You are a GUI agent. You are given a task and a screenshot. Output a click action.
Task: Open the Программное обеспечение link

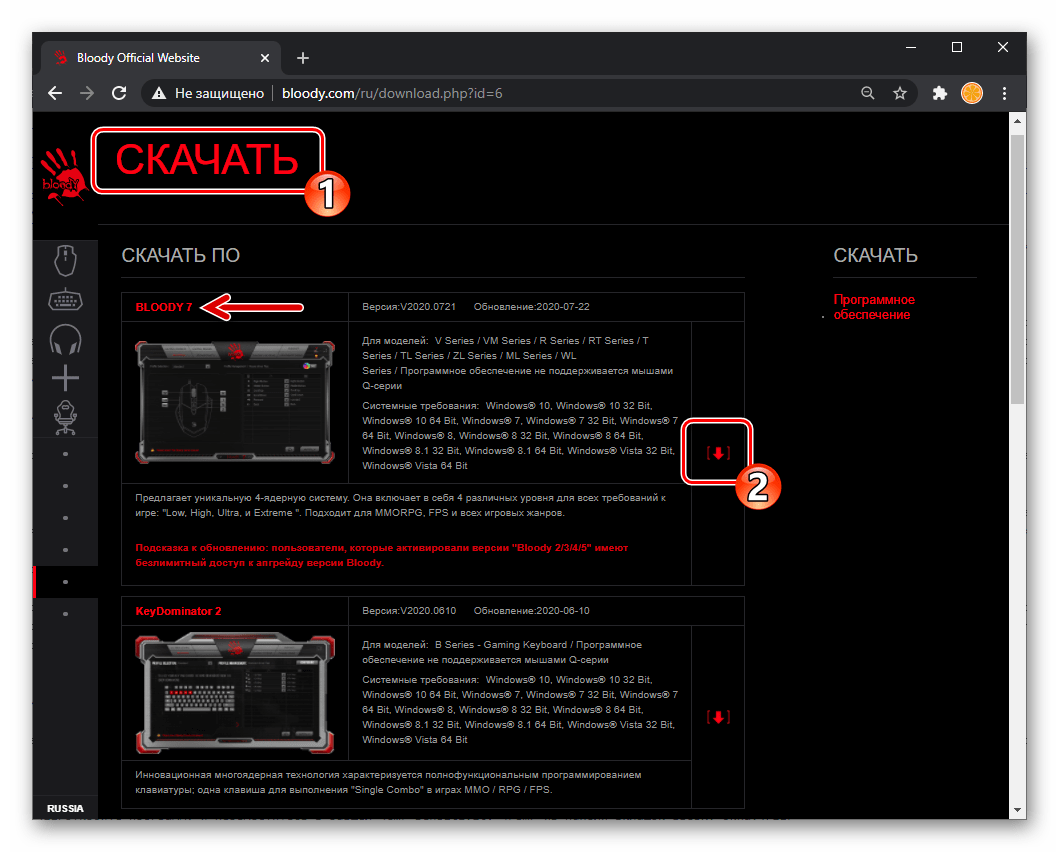(874, 307)
